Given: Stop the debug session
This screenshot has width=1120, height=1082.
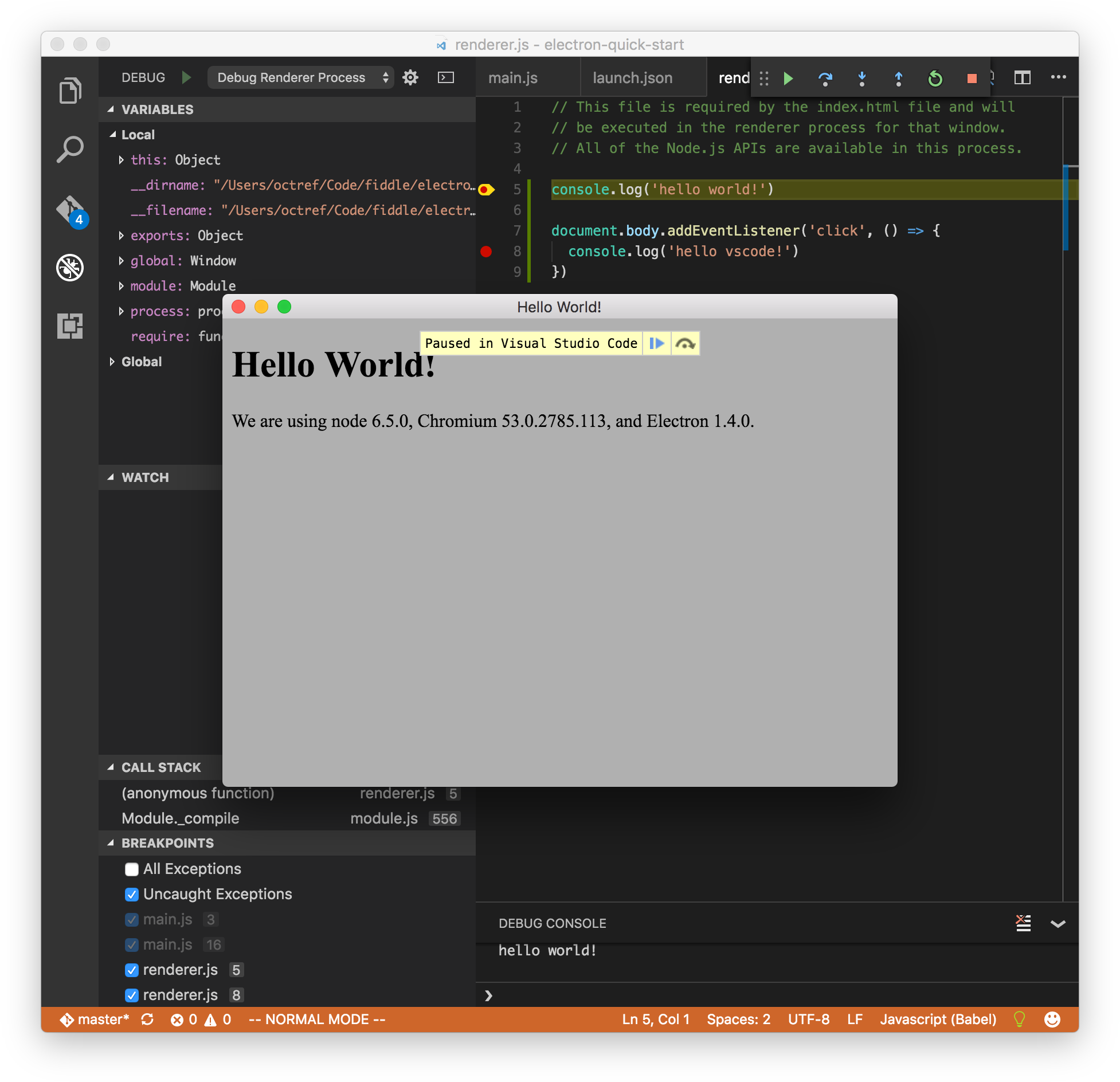Looking at the screenshot, I should click(x=972, y=79).
